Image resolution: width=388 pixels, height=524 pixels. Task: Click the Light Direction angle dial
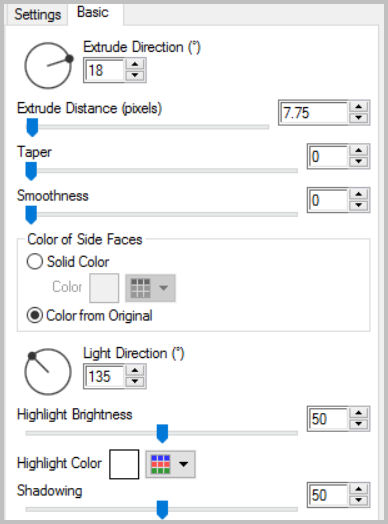click(x=48, y=372)
